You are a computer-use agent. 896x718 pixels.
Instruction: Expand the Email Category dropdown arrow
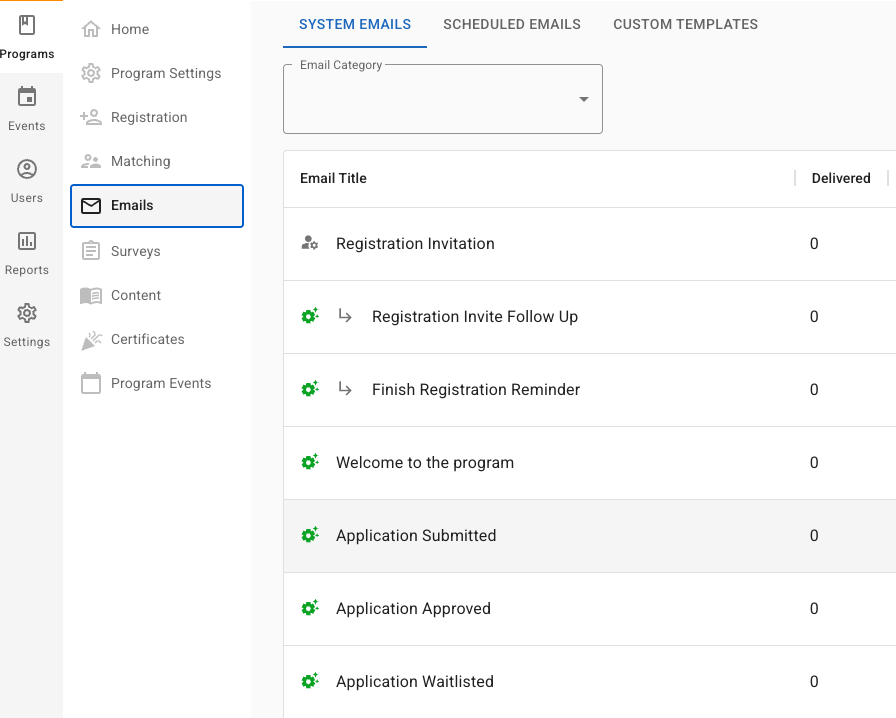point(584,99)
